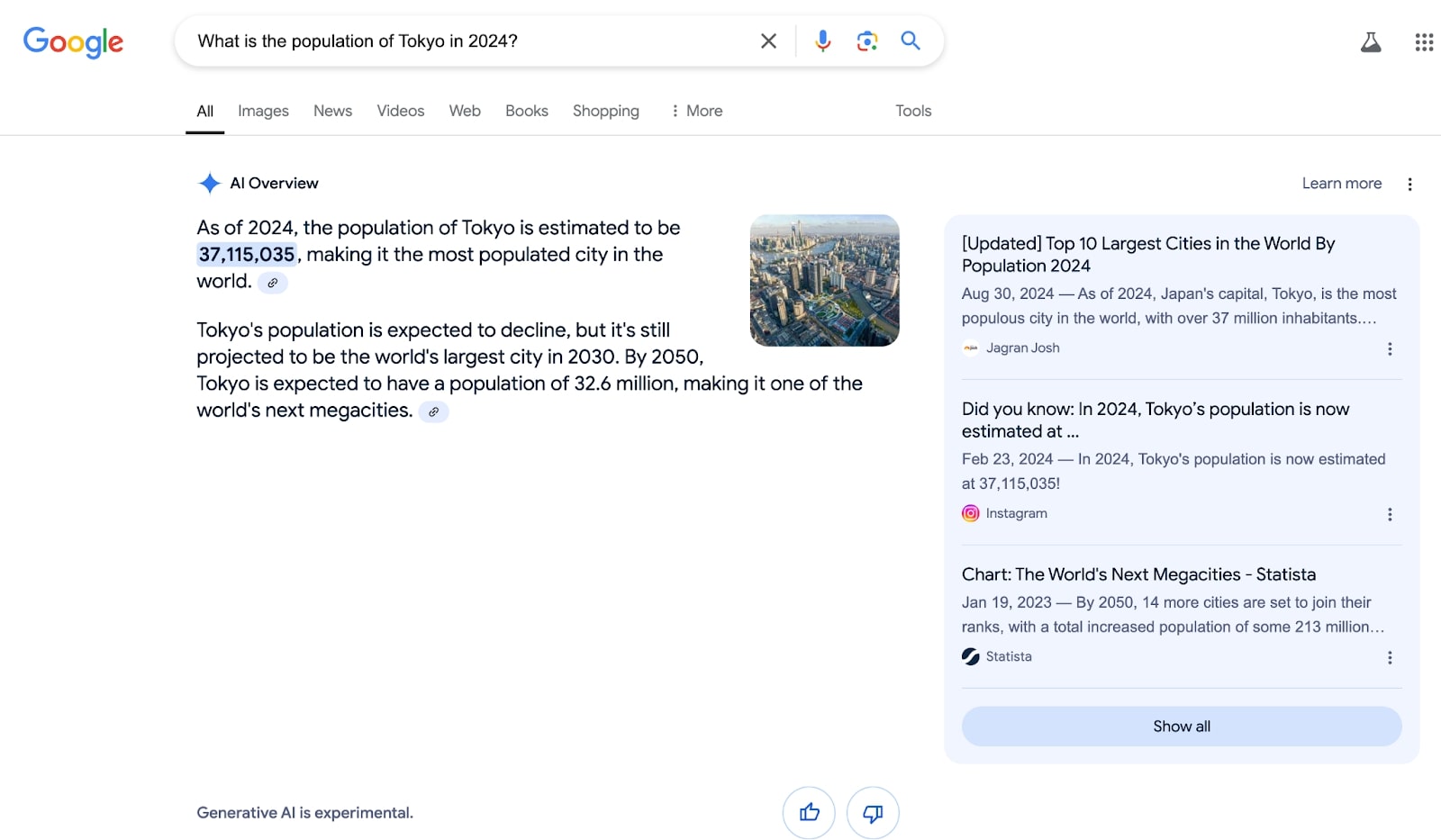
Task: Select the All tab
Action: (x=205, y=111)
